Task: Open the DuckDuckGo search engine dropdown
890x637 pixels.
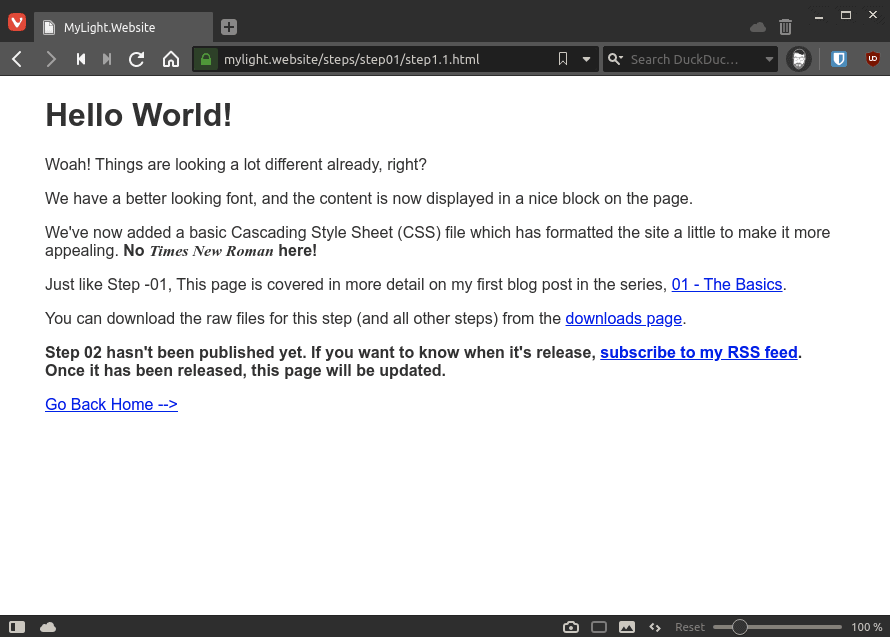Action: [x=616, y=59]
